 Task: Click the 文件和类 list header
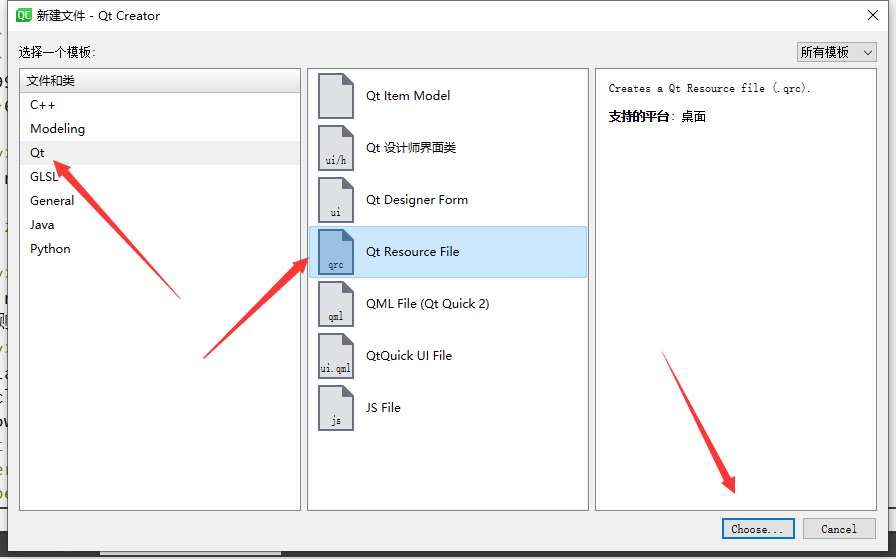coord(160,81)
